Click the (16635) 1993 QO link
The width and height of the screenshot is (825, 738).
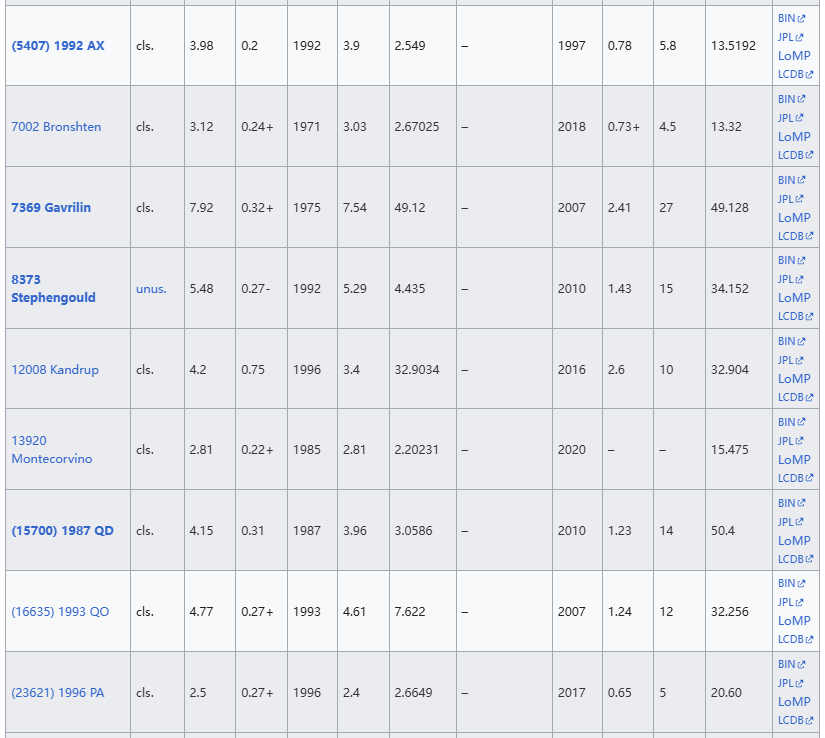[x=60, y=612]
